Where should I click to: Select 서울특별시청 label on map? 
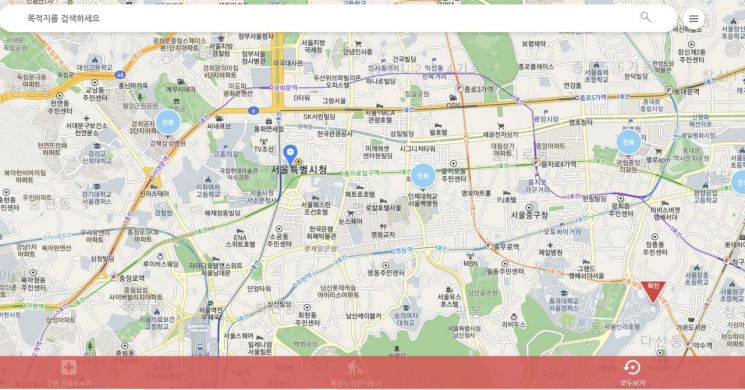(299, 170)
